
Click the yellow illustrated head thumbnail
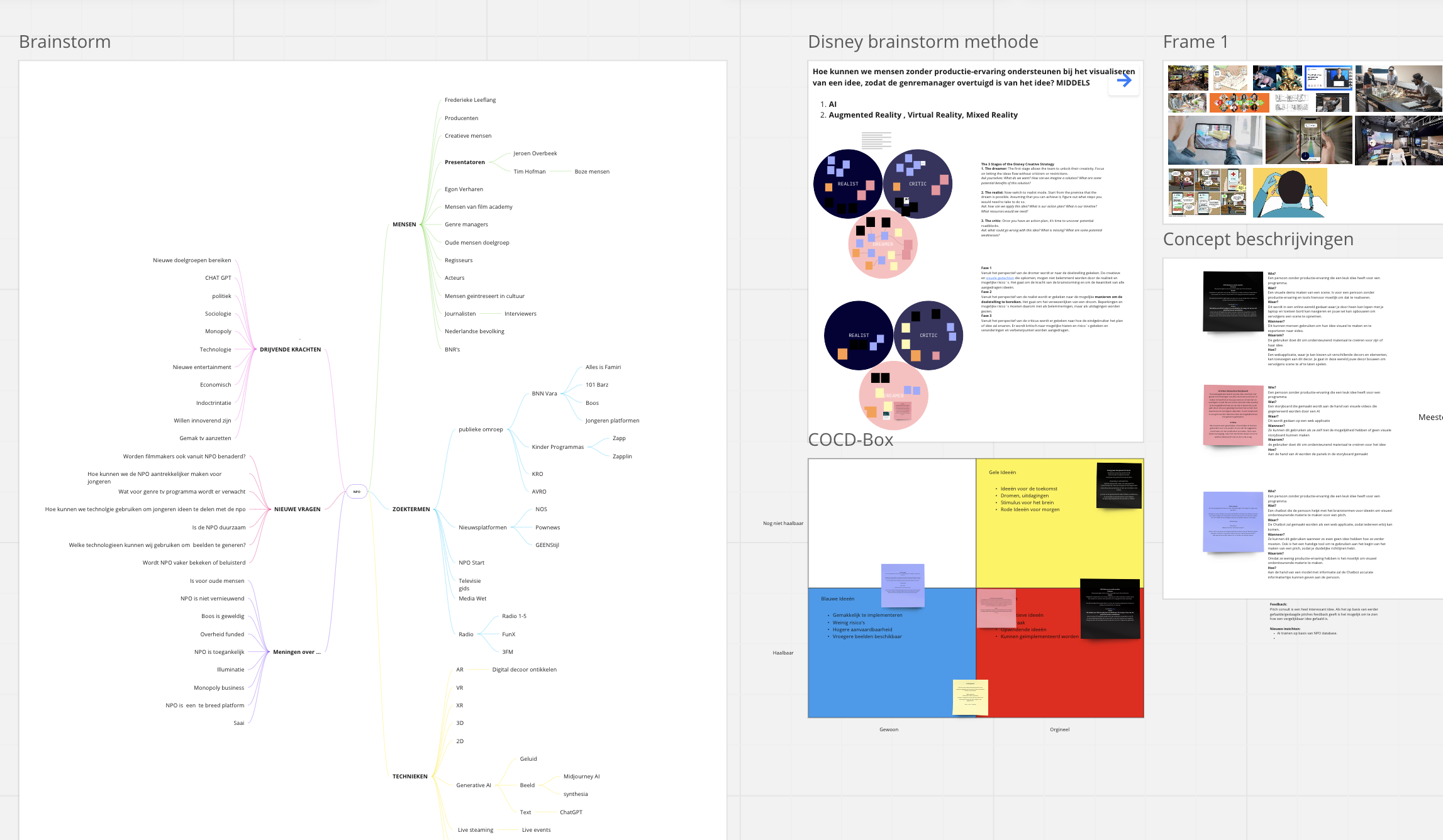(x=1290, y=192)
